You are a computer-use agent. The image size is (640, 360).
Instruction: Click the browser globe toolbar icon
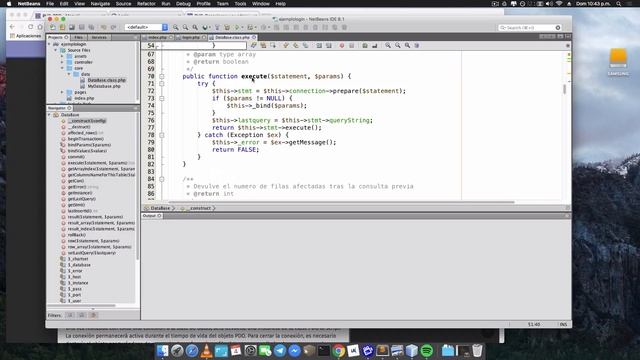(x=205, y=27)
